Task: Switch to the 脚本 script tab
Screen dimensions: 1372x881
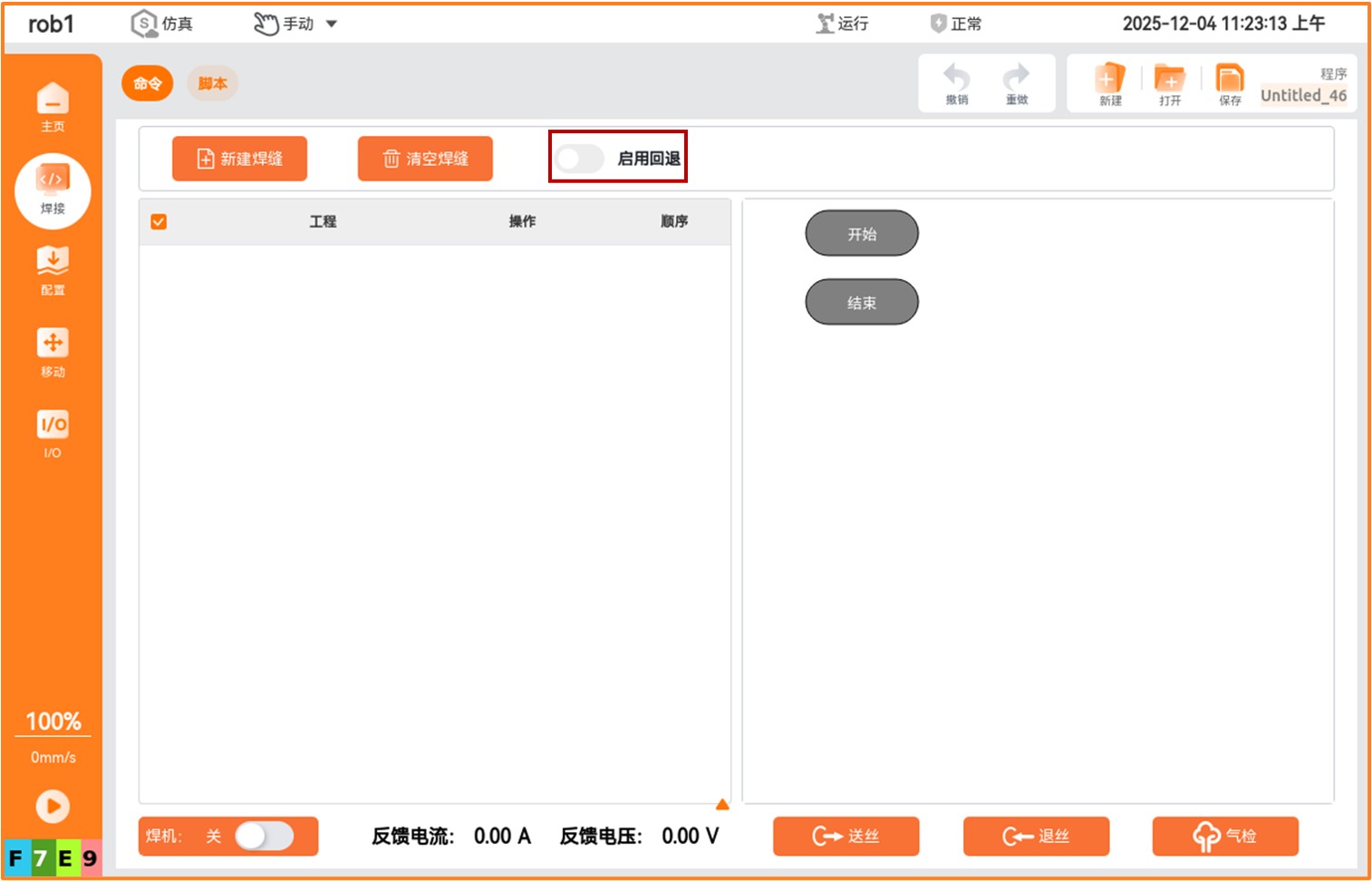Action: tap(212, 83)
